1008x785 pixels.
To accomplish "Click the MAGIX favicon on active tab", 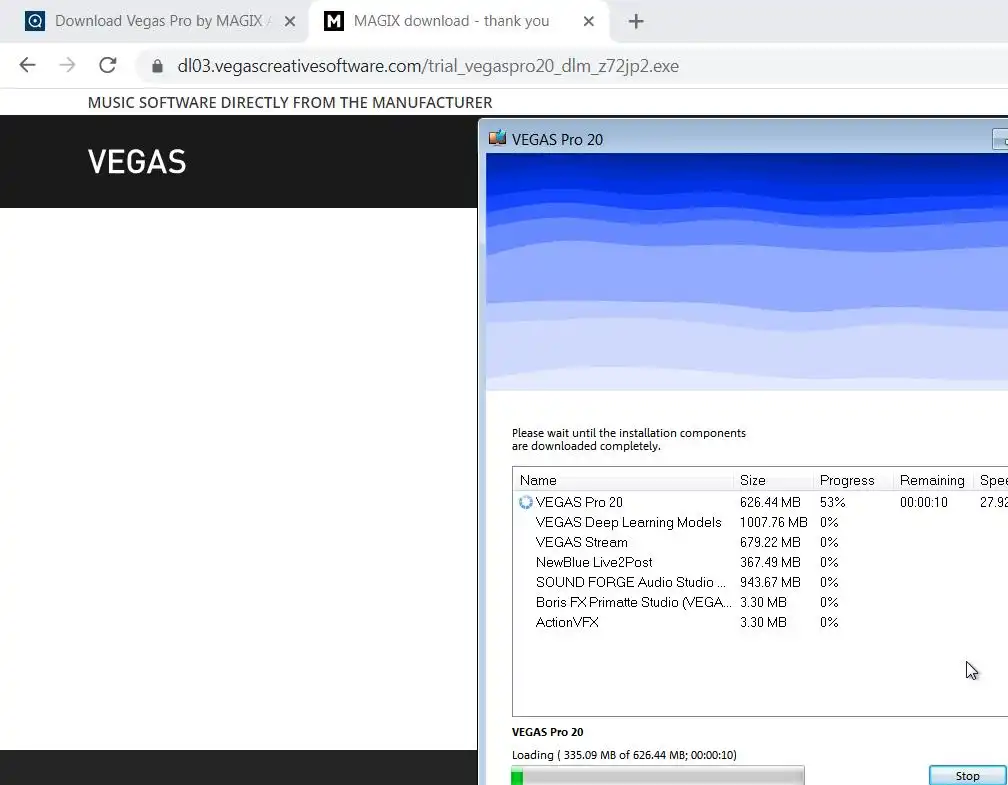I will (x=334, y=21).
